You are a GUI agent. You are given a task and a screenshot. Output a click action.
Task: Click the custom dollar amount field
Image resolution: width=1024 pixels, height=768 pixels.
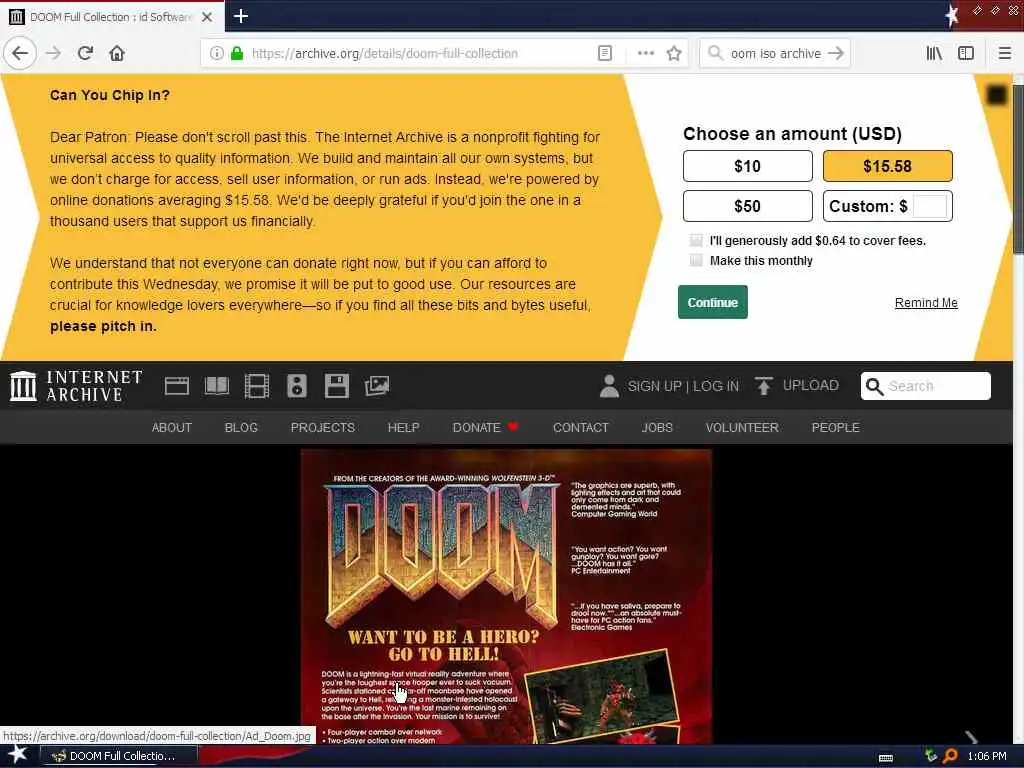[x=930, y=206]
